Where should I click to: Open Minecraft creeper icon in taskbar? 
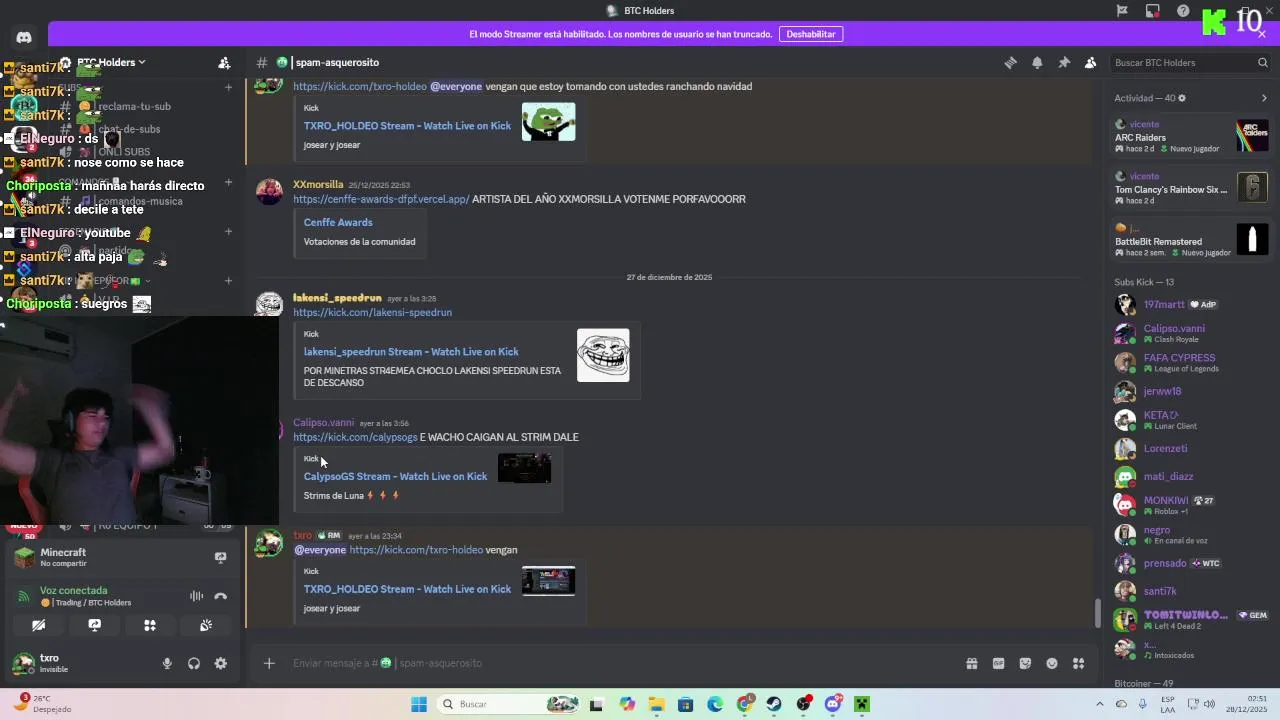862,704
